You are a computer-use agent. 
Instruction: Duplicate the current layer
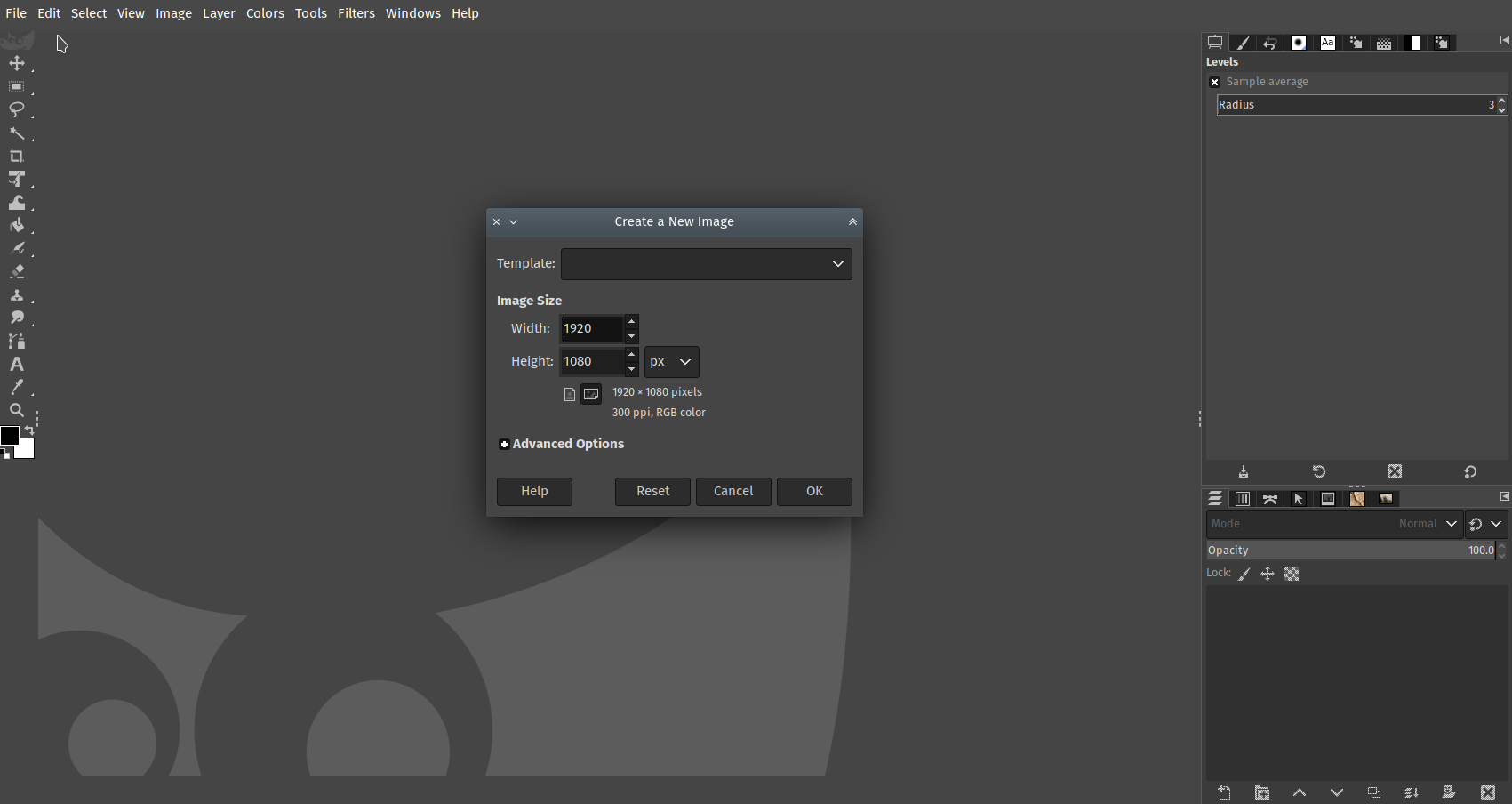click(1374, 792)
